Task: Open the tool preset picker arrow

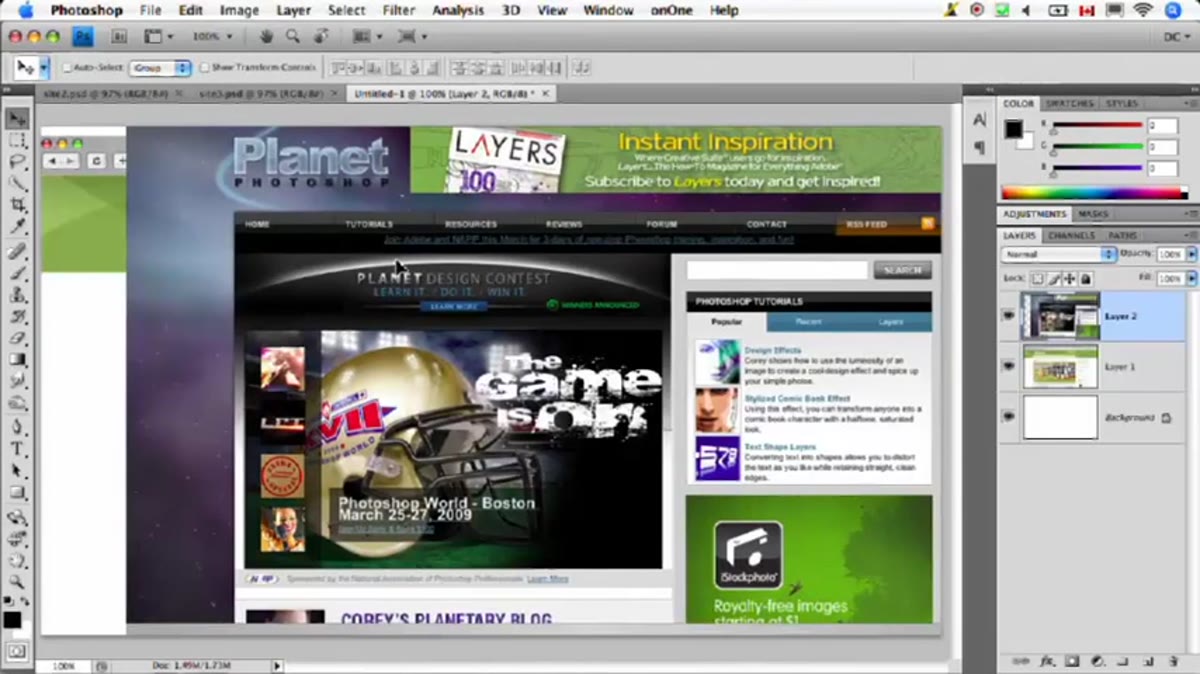Action: point(43,68)
